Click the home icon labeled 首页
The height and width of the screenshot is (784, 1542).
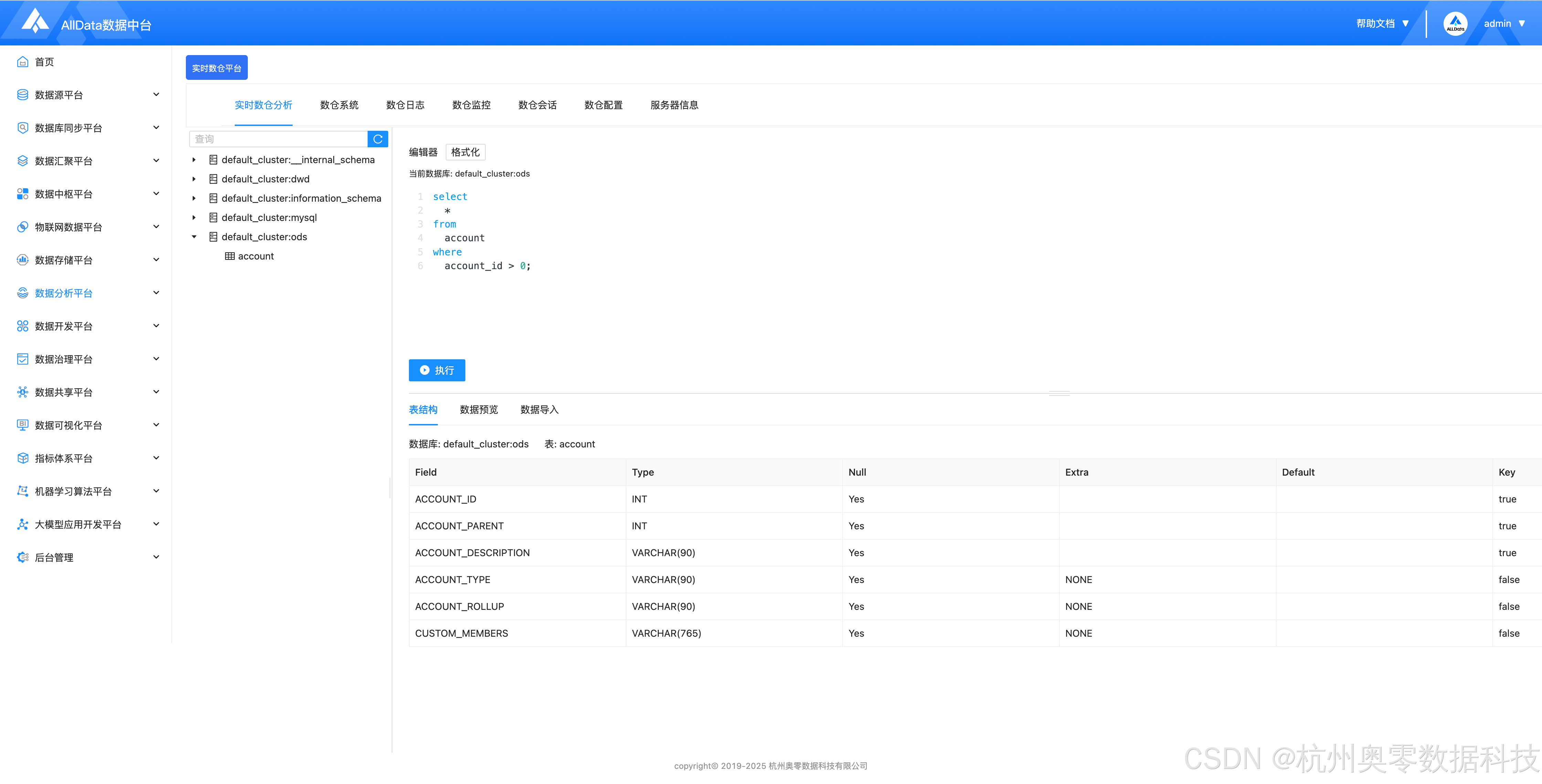pos(23,62)
